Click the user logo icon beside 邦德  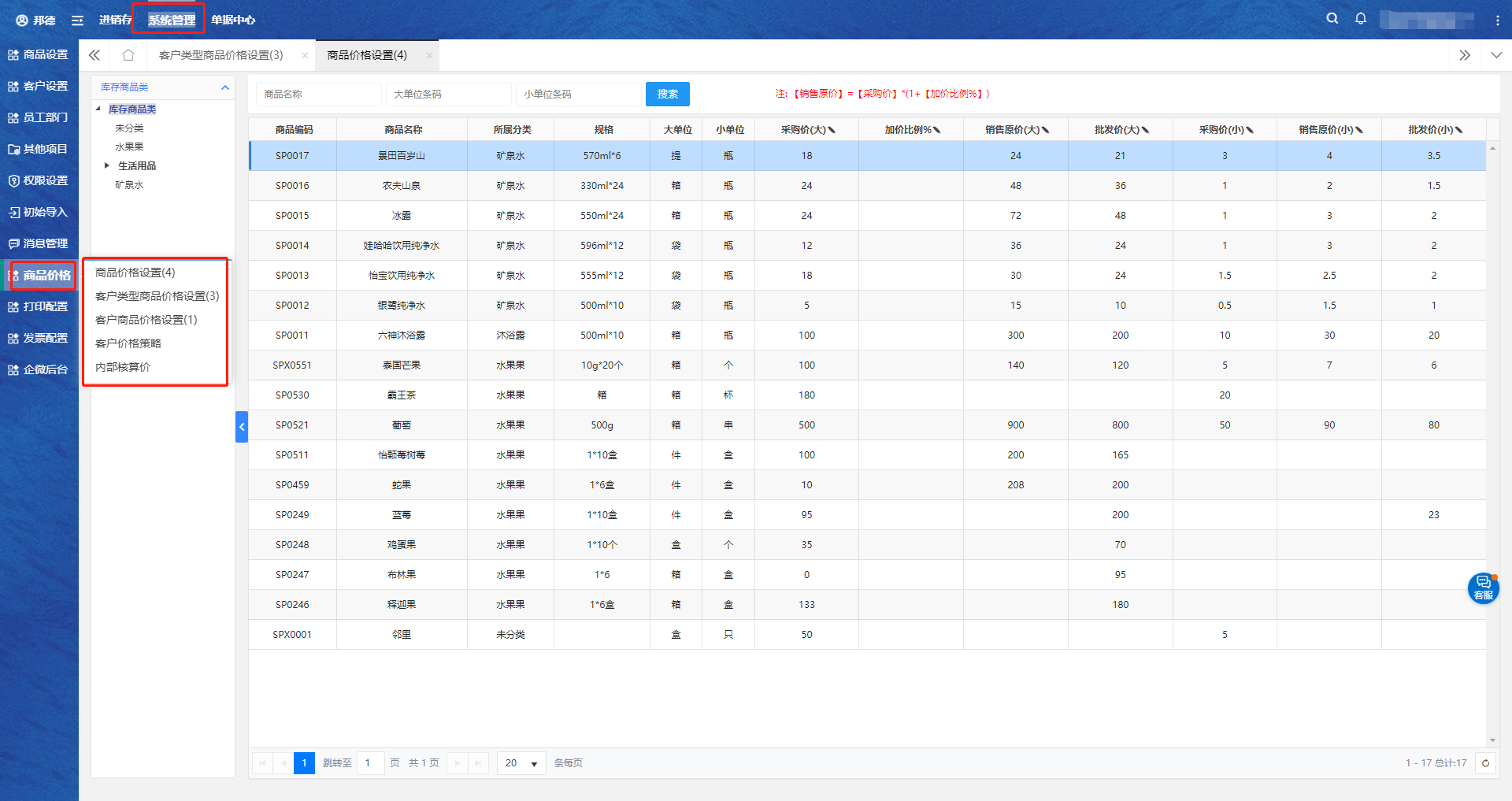click(22, 20)
